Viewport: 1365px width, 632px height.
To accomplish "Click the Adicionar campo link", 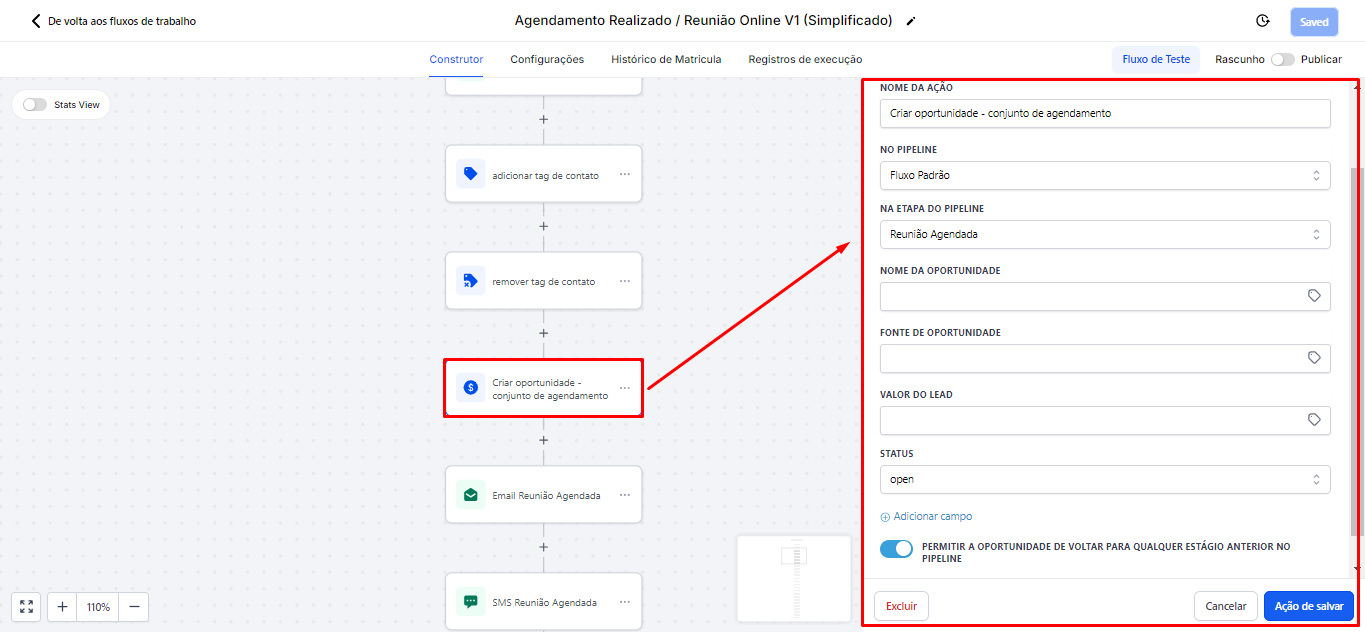I will pyautogui.click(x=926, y=517).
